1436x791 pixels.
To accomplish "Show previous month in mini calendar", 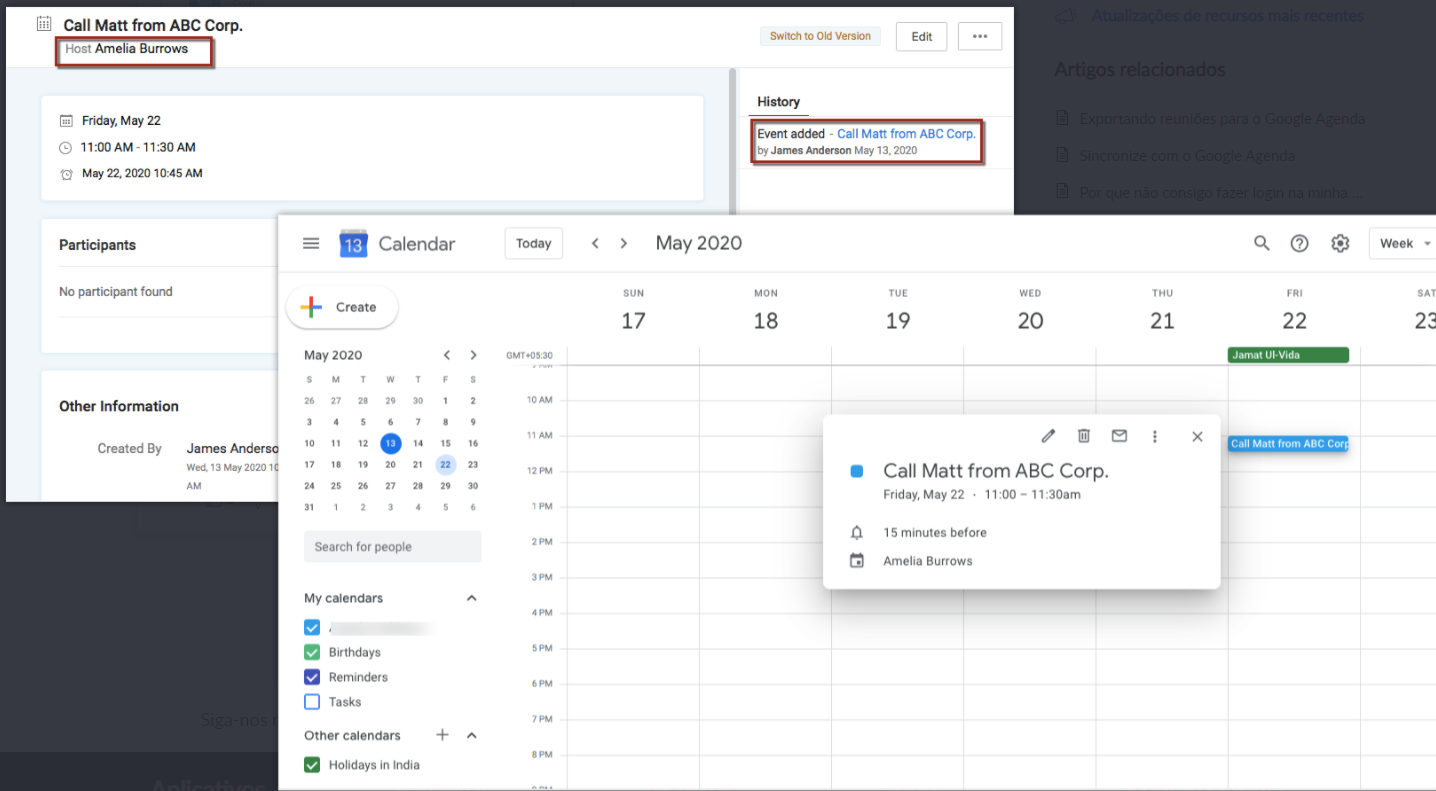I will [x=447, y=355].
